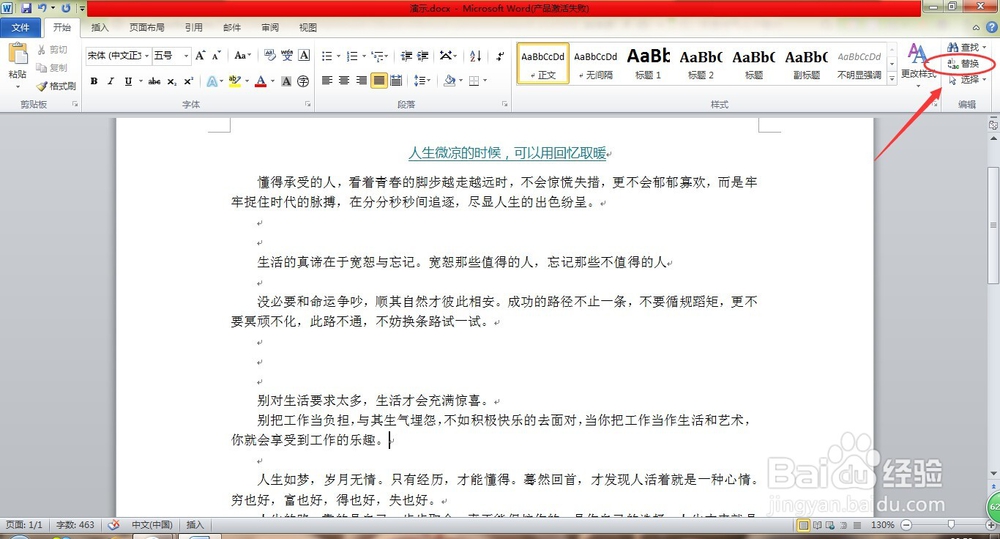Click the Grow Font icon
This screenshot has width=1000, height=539.
[x=200, y=55]
